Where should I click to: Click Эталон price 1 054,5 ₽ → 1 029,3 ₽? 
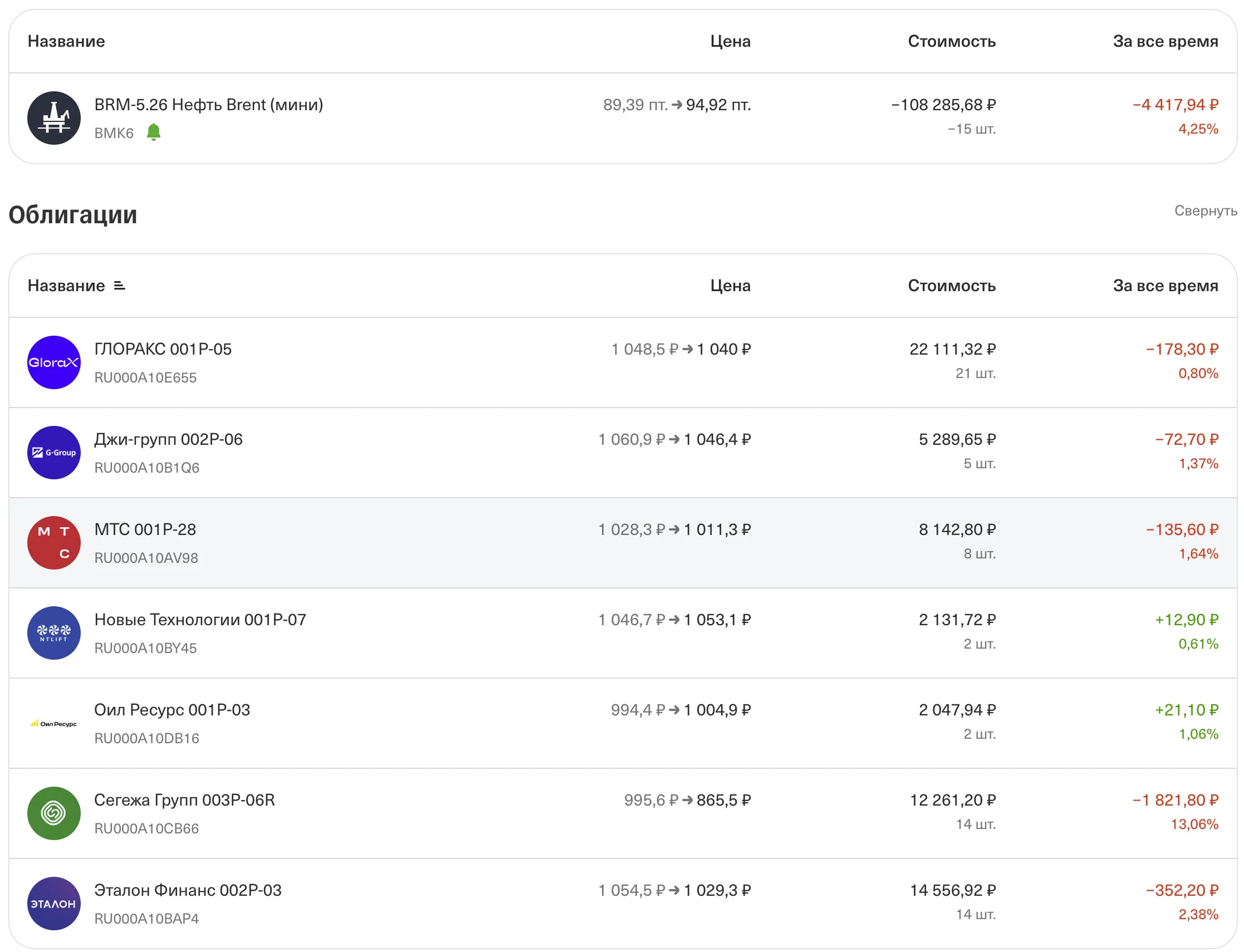coord(675,890)
